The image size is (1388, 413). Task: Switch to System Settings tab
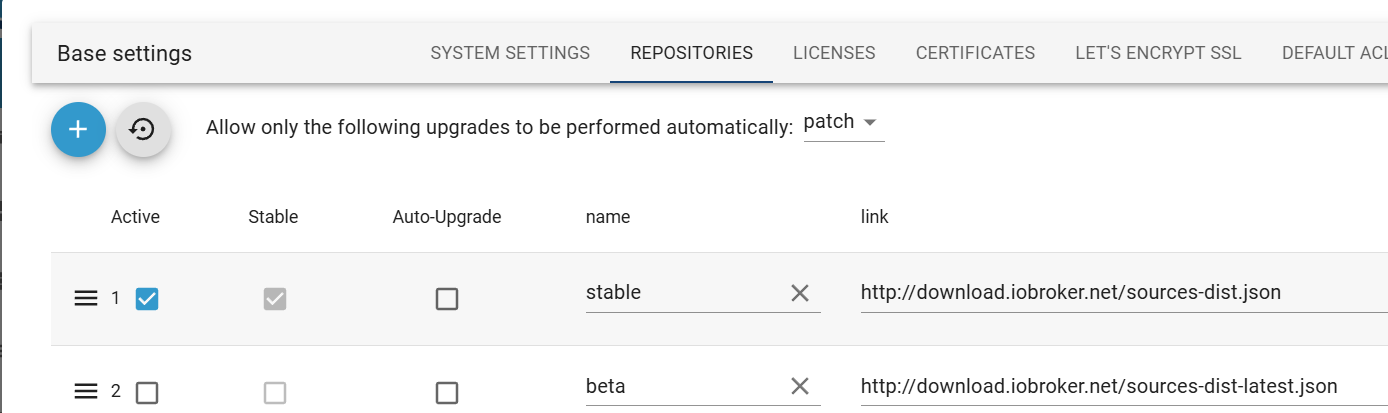(510, 53)
